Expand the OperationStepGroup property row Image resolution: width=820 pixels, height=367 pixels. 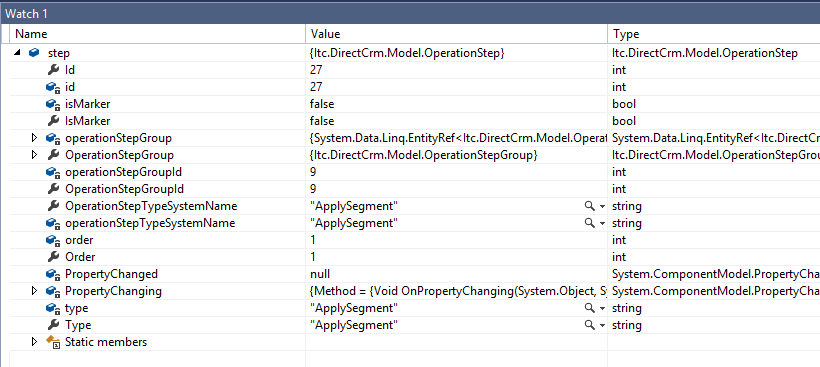[x=35, y=155]
